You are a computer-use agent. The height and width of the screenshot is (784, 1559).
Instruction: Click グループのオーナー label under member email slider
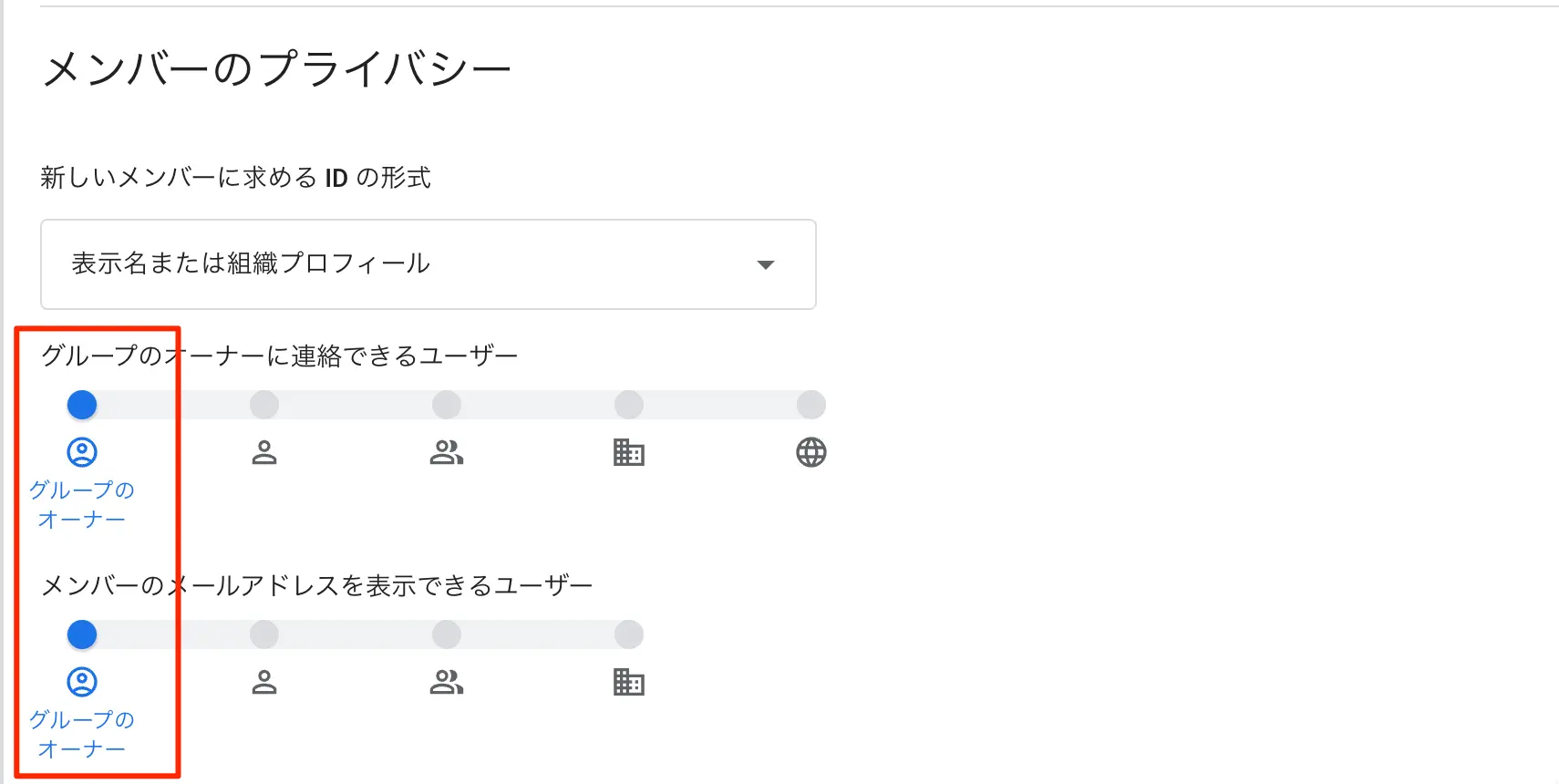click(x=82, y=735)
